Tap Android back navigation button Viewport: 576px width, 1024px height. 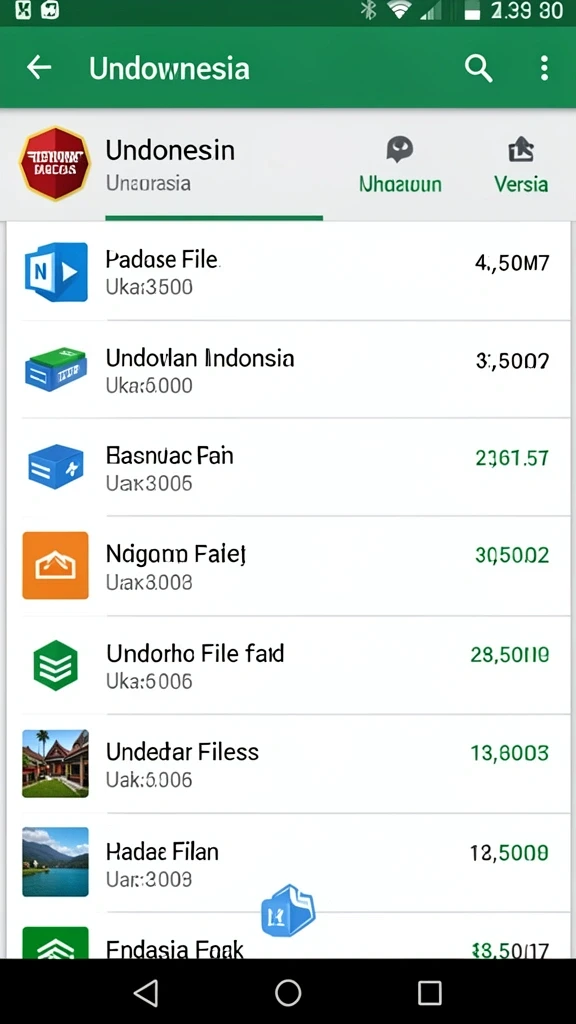[146, 993]
